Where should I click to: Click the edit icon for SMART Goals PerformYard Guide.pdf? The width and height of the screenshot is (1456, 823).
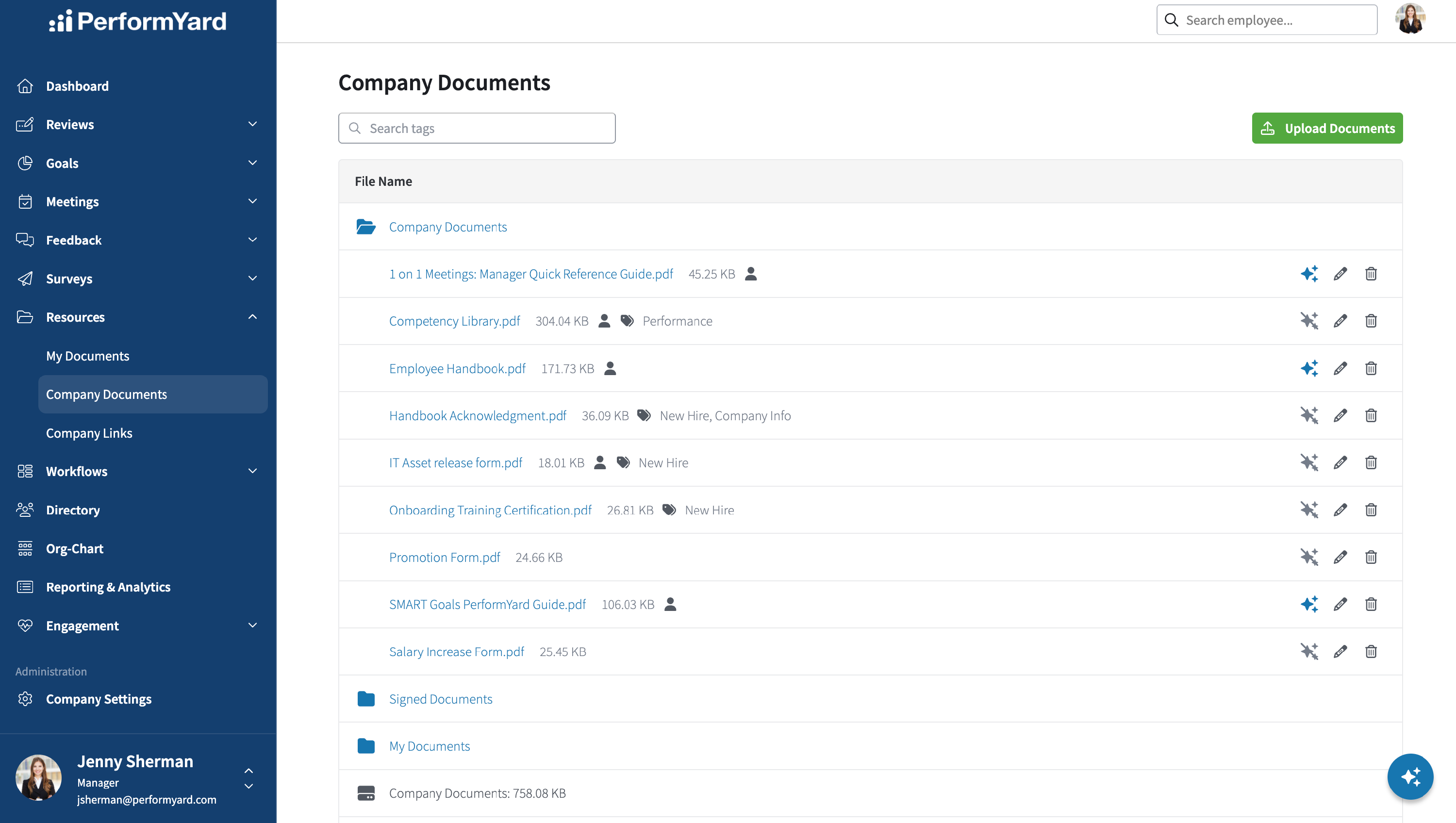point(1340,604)
